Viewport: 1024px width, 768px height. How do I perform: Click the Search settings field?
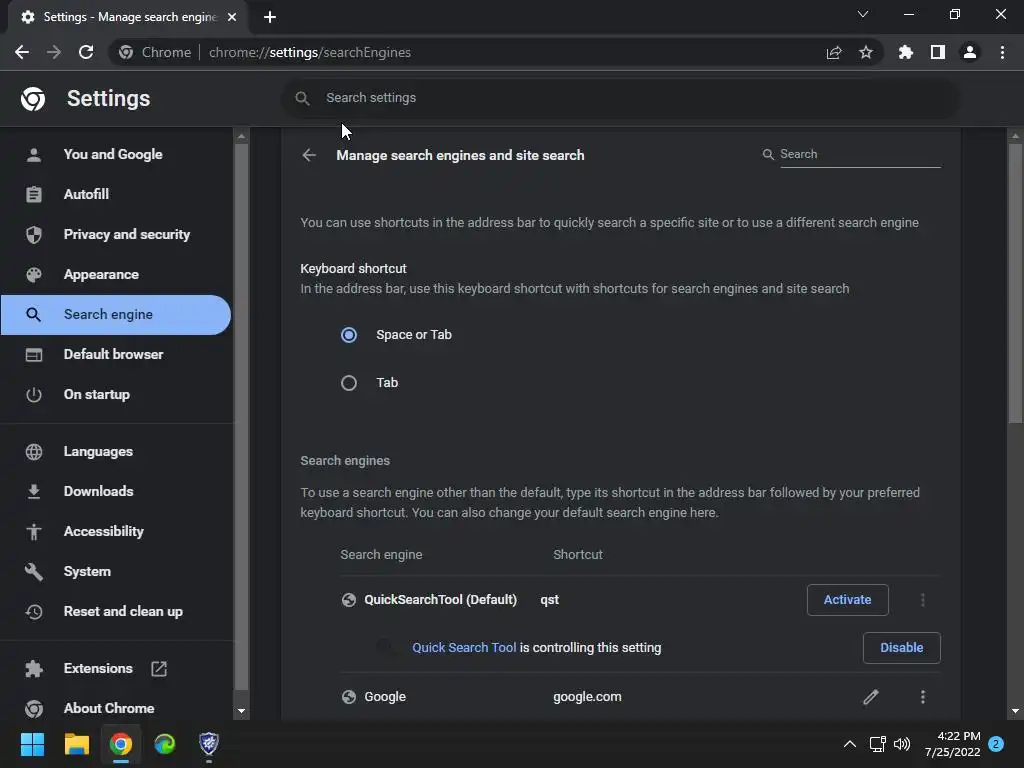coord(620,98)
